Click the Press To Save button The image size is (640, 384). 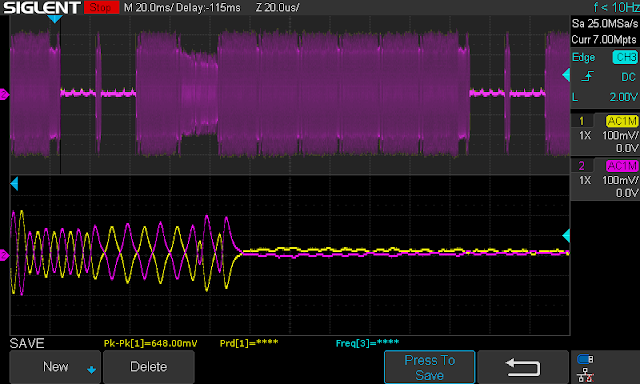pos(429,367)
